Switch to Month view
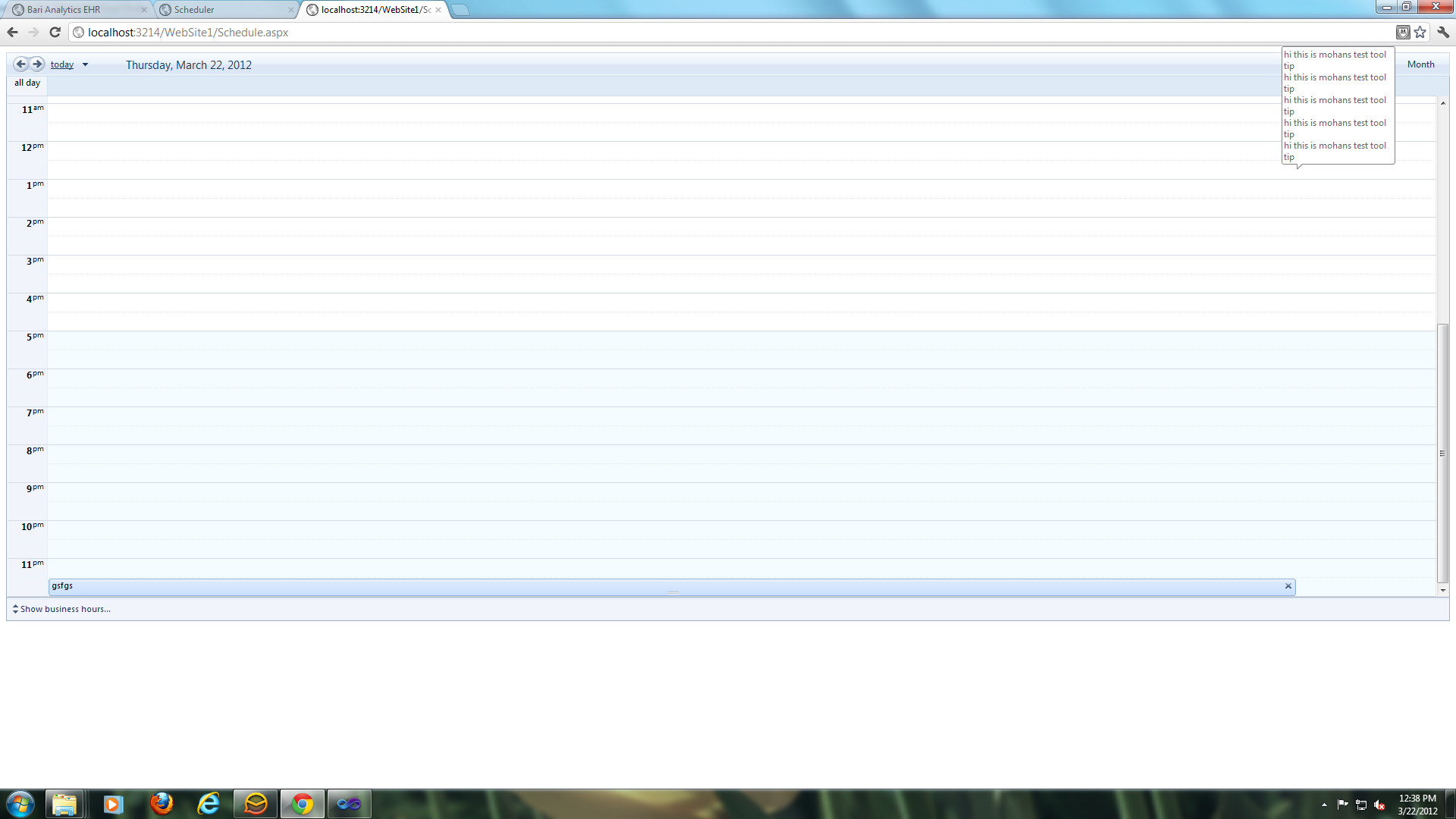This screenshot has width=1456, height=819. [x=1420, y=64]
